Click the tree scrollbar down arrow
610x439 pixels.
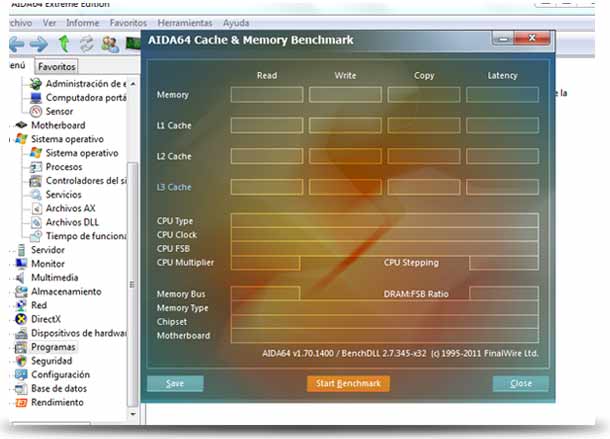tap(133, 414)
